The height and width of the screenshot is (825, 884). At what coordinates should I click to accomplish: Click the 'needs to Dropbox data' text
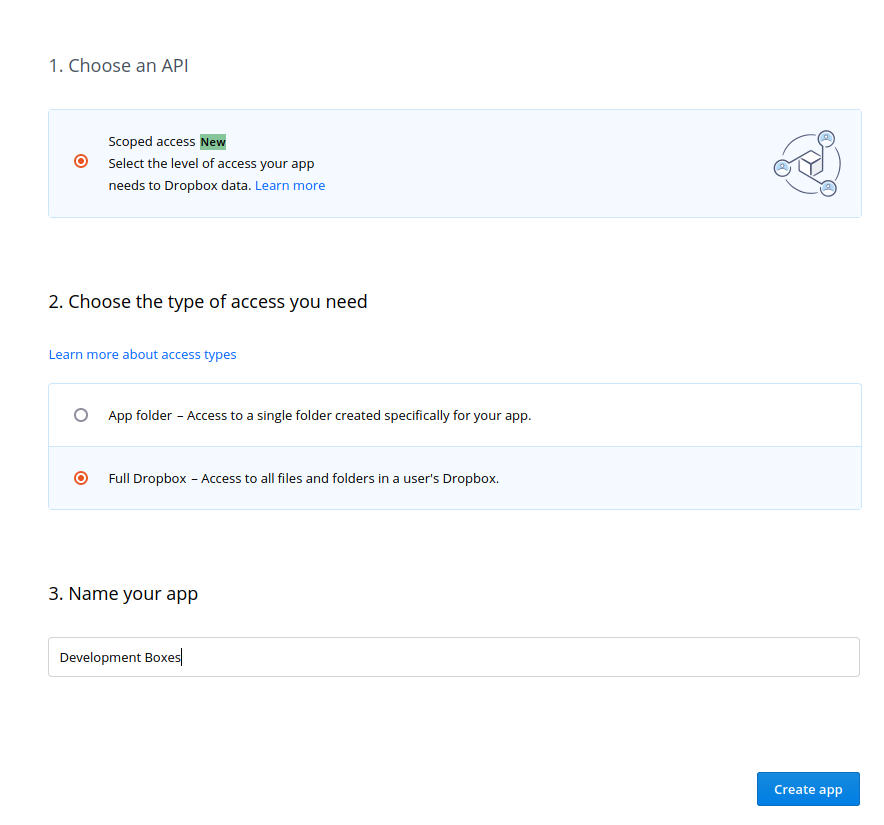[180, 185]
